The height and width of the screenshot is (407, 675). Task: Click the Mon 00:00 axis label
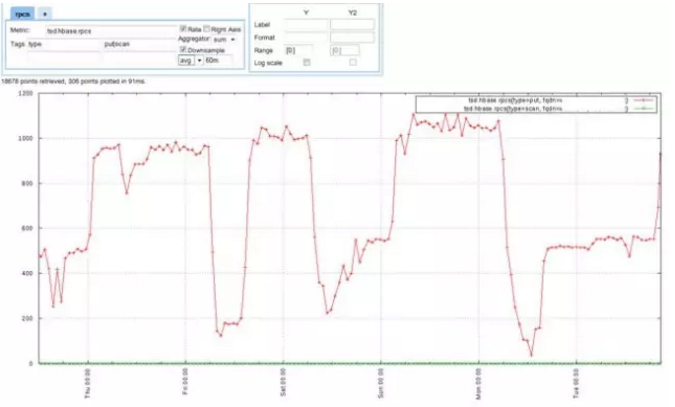point(478,384)
